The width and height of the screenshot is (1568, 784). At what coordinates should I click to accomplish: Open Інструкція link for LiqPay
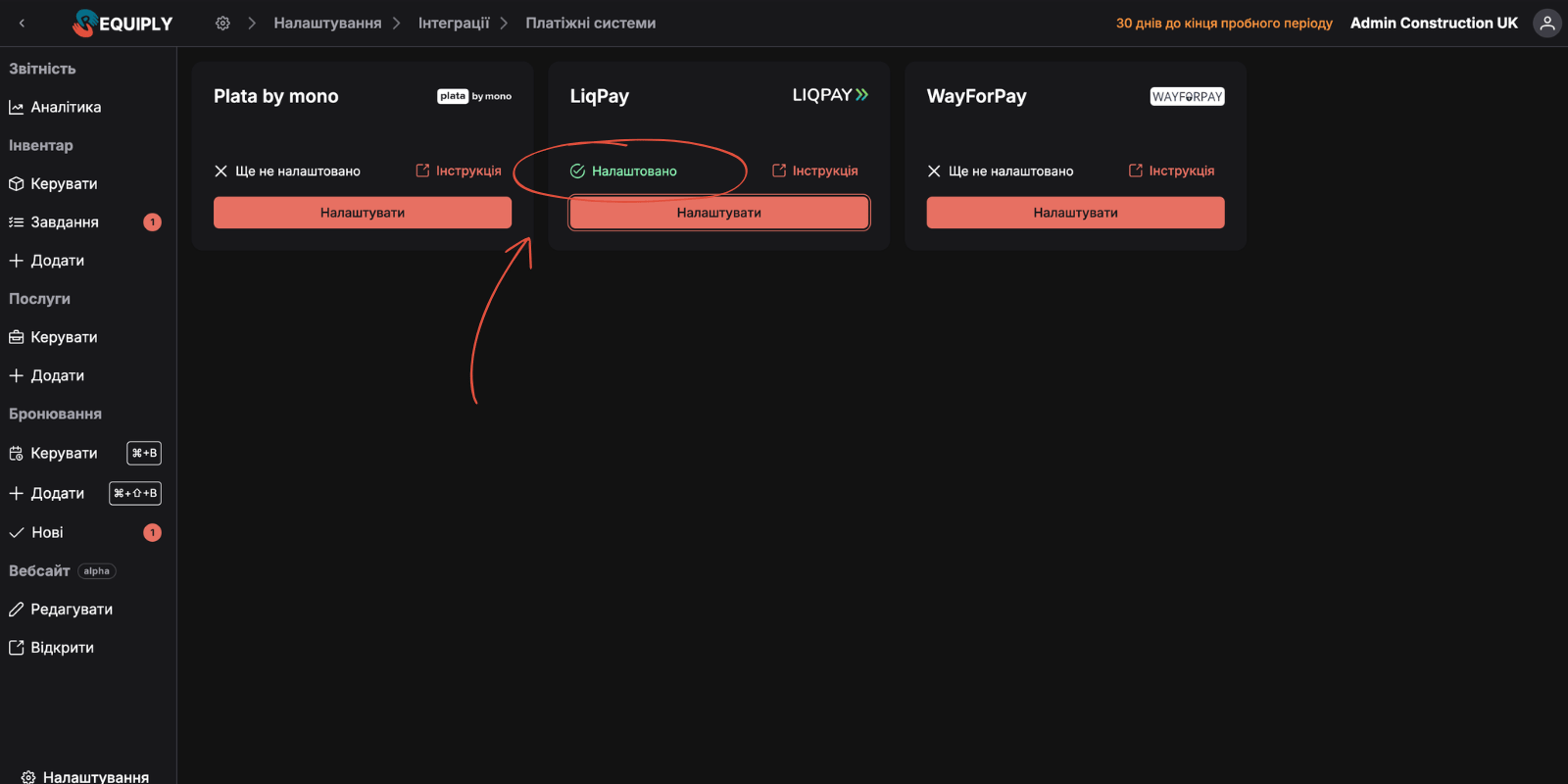click(x=815, y=171)
